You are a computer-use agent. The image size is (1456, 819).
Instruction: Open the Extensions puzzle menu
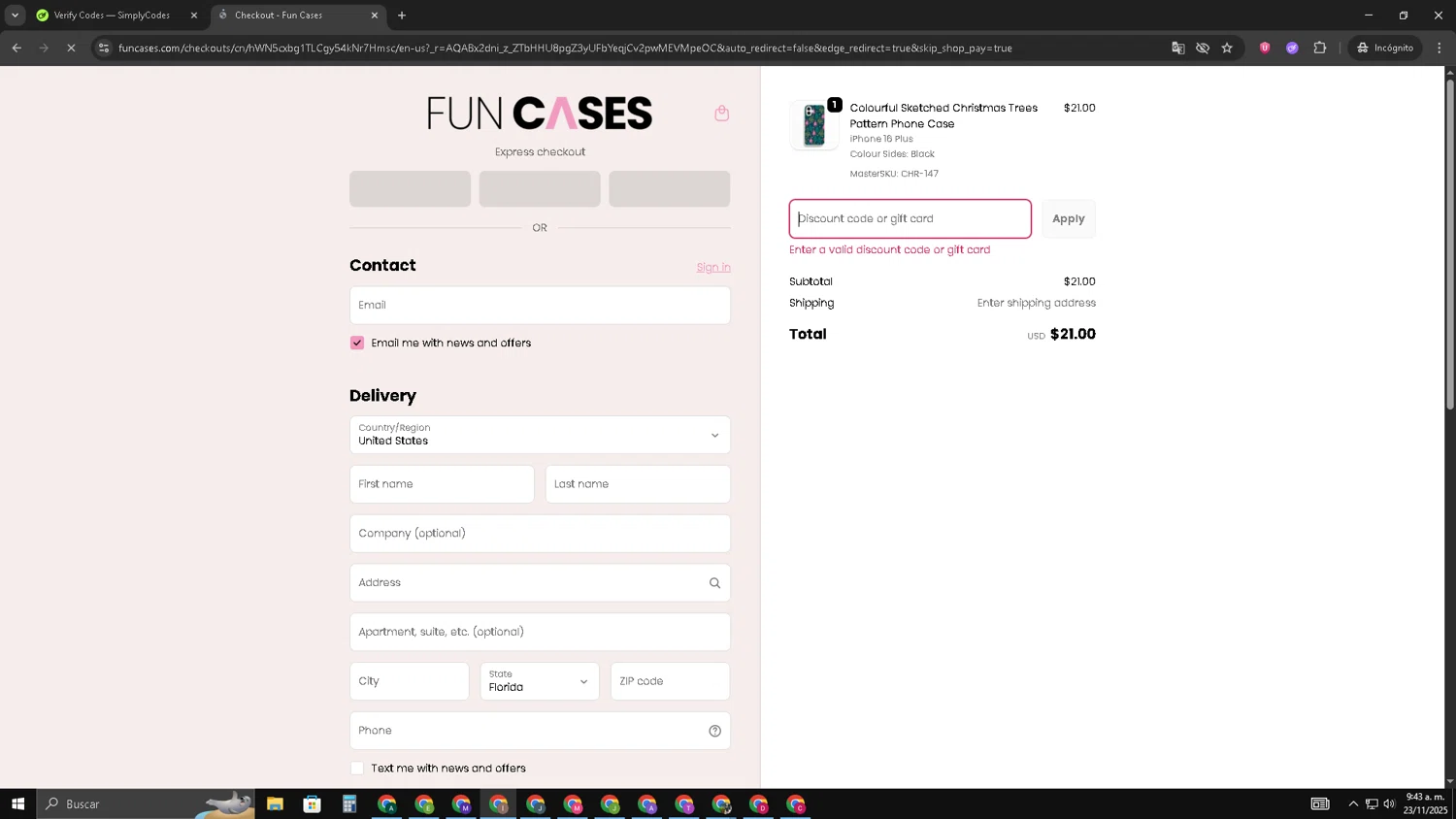(1319, 48)
